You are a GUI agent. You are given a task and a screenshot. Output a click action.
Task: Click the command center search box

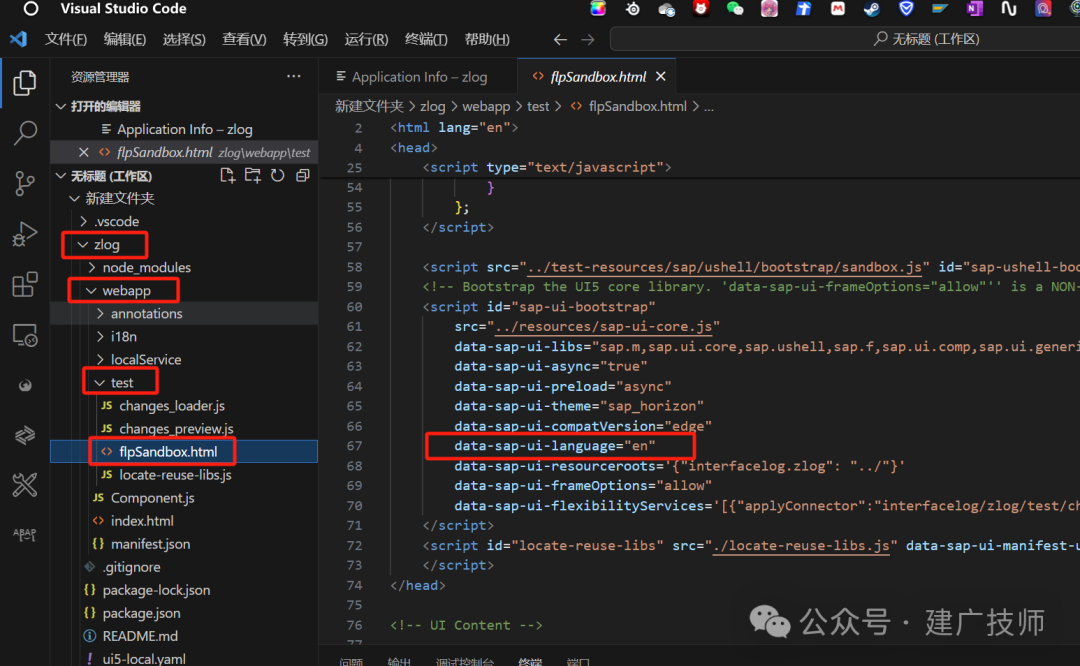tap(845, 39)
